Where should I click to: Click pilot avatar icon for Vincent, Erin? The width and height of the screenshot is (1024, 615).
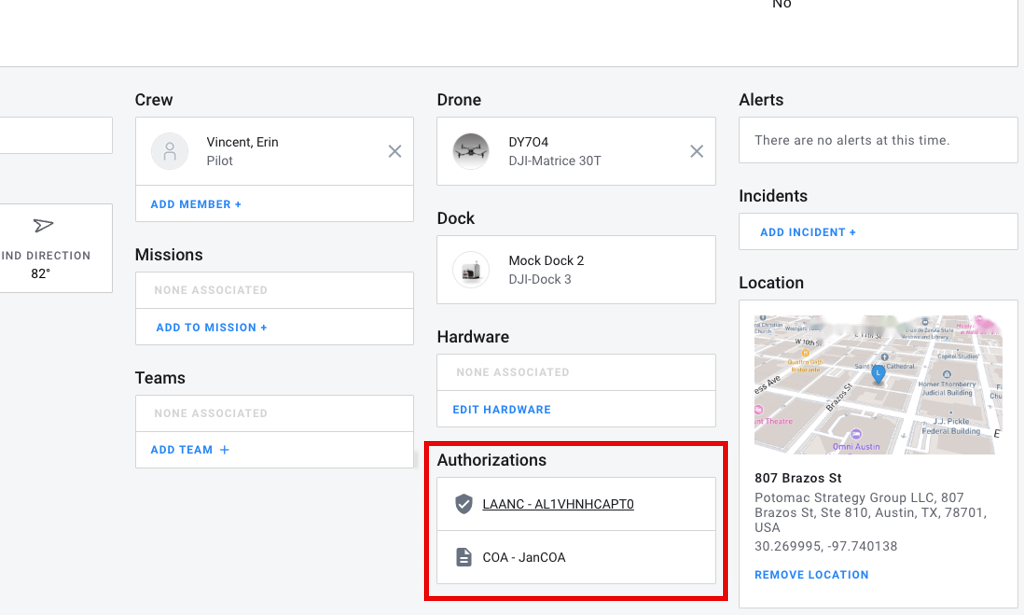pyautogui.click(x=170, y=151)
